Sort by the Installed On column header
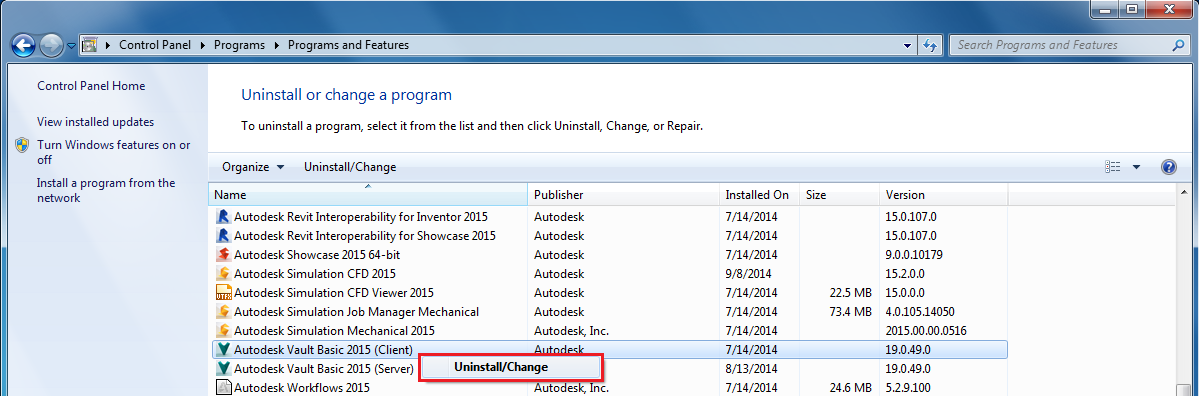This screenshot has height=396, width=1199. (759, 195)
